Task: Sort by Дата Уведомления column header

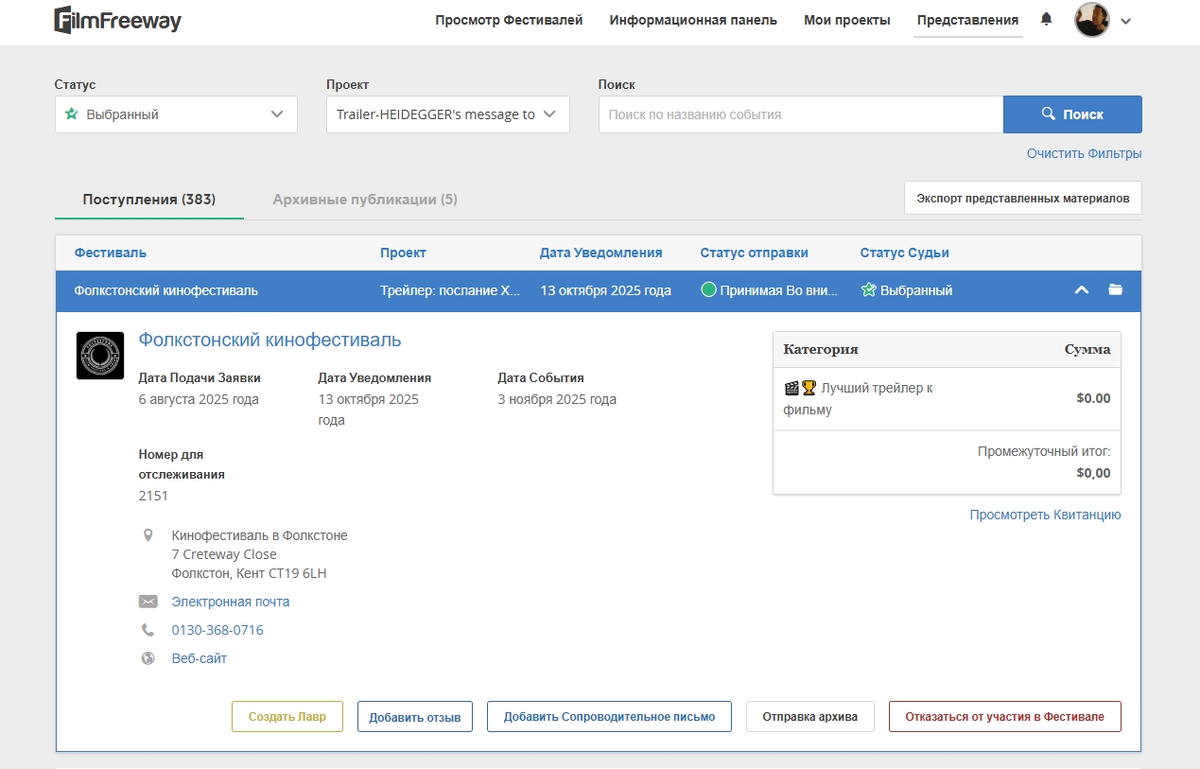Action: click(601, 253)
